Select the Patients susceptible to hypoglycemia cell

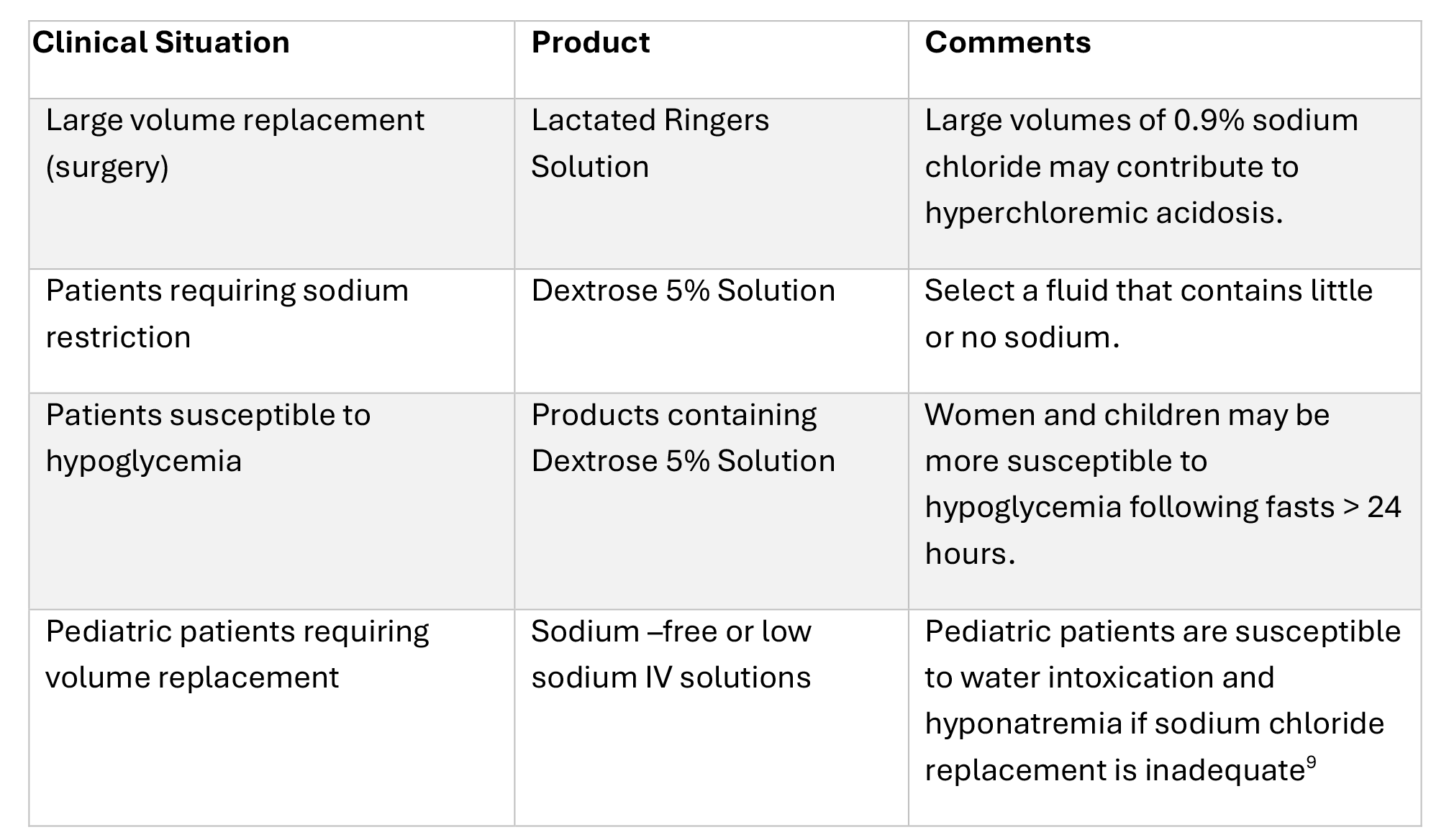(x=208, y=437)
